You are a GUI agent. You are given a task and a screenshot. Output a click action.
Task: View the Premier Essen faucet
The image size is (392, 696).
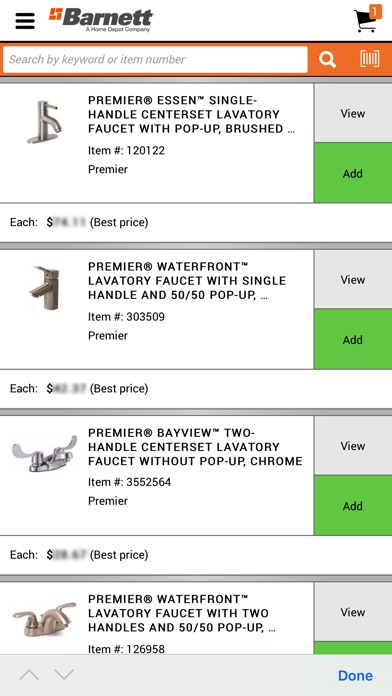353,113
